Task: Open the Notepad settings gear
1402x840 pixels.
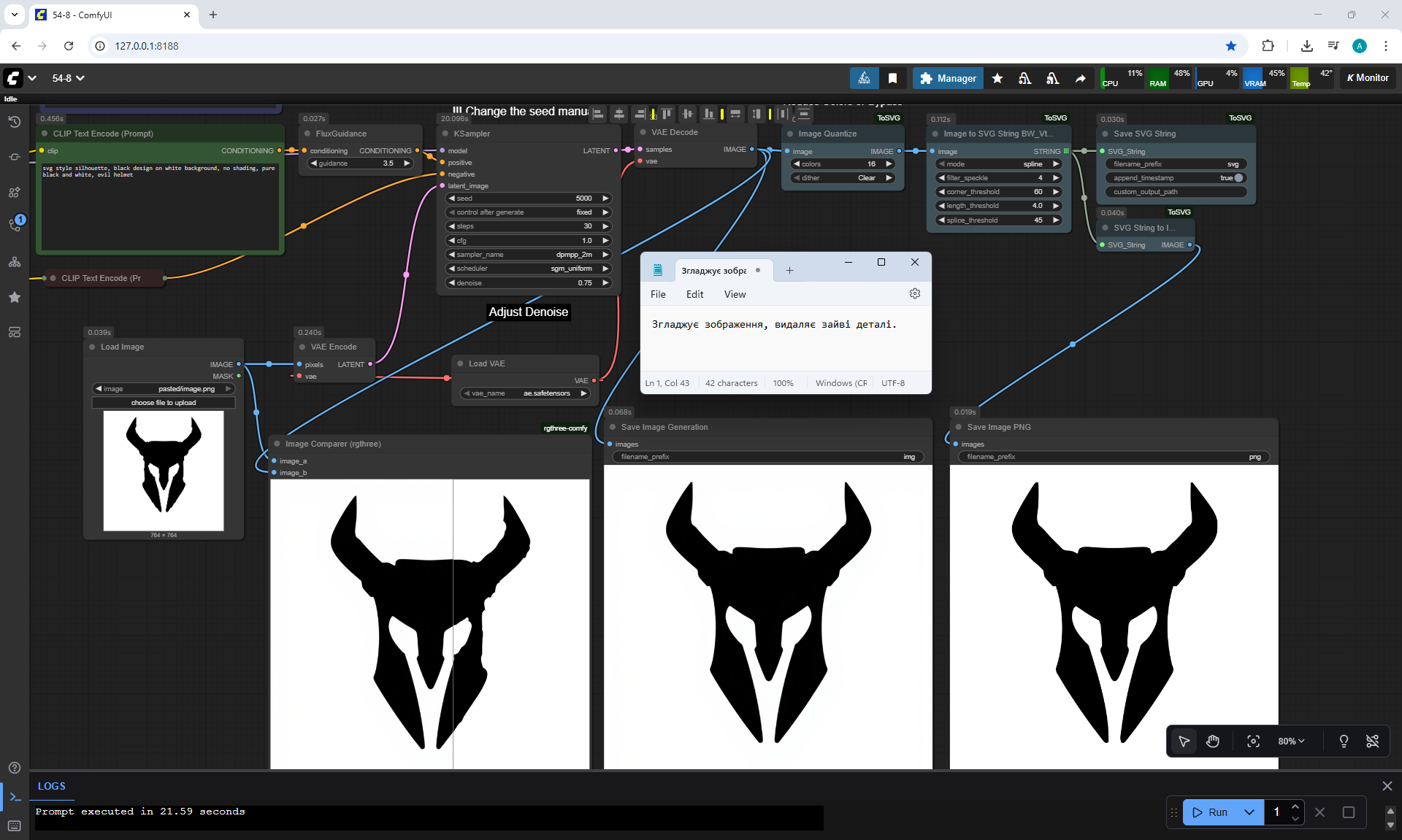Action: (x=915, y=293)
